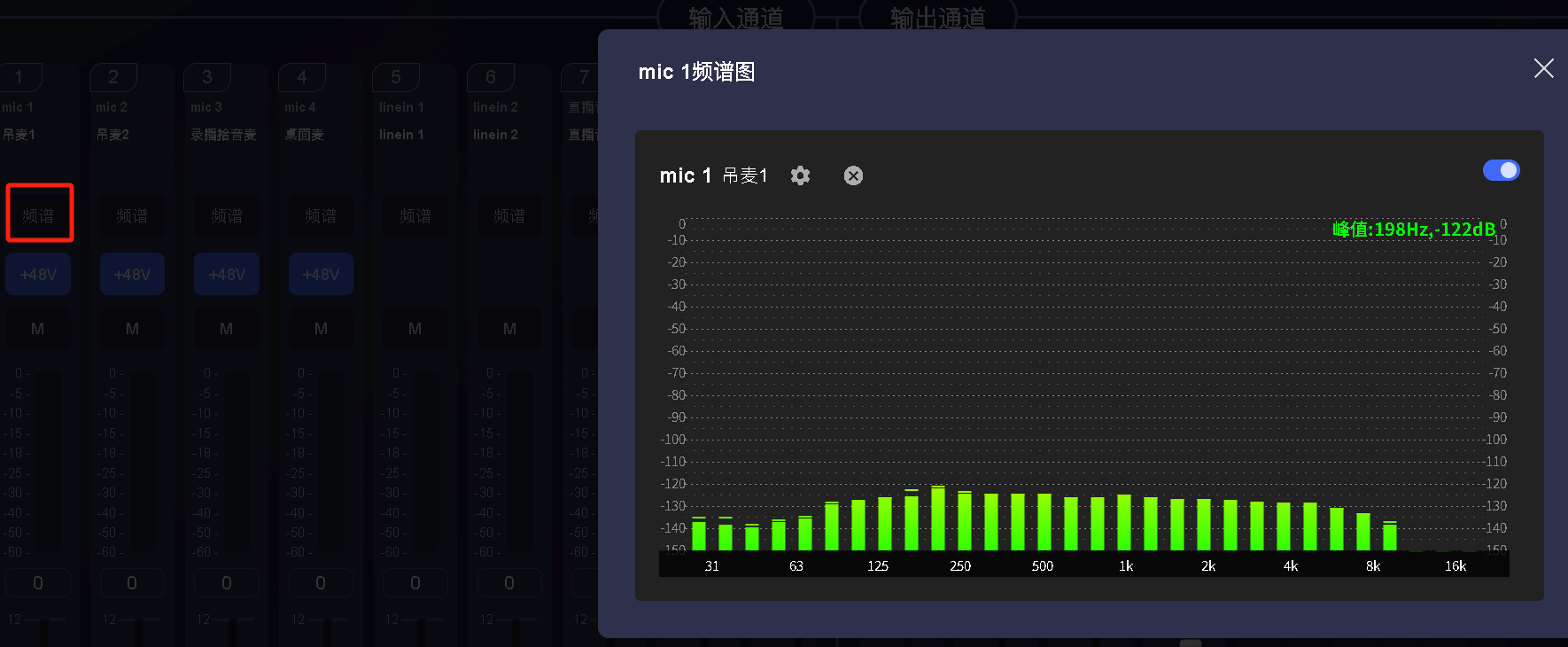Switch to the output channels tab
Image resolution: width=1568 pixels, height=647 pixels.
click(x=937, y=18)
